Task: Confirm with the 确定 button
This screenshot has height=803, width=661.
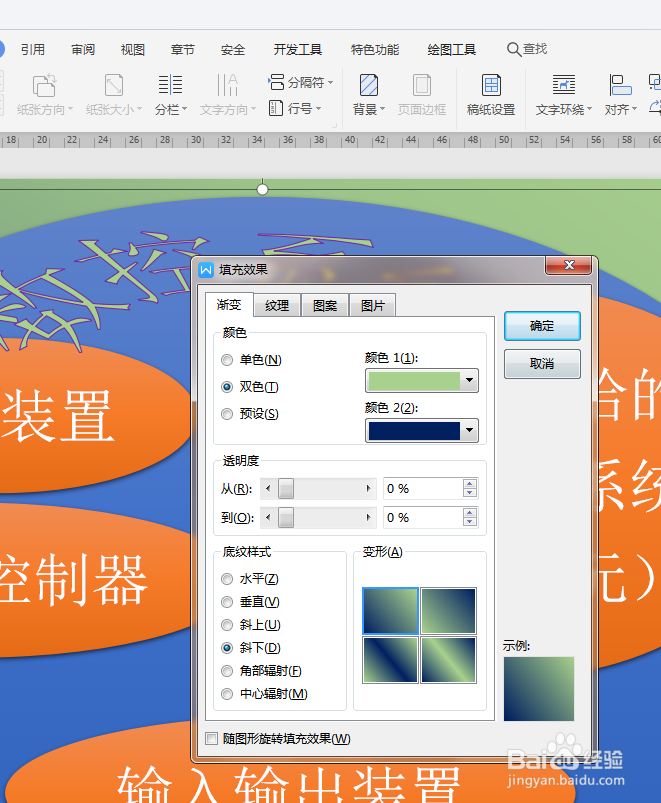Action: [x=542, y=326]
